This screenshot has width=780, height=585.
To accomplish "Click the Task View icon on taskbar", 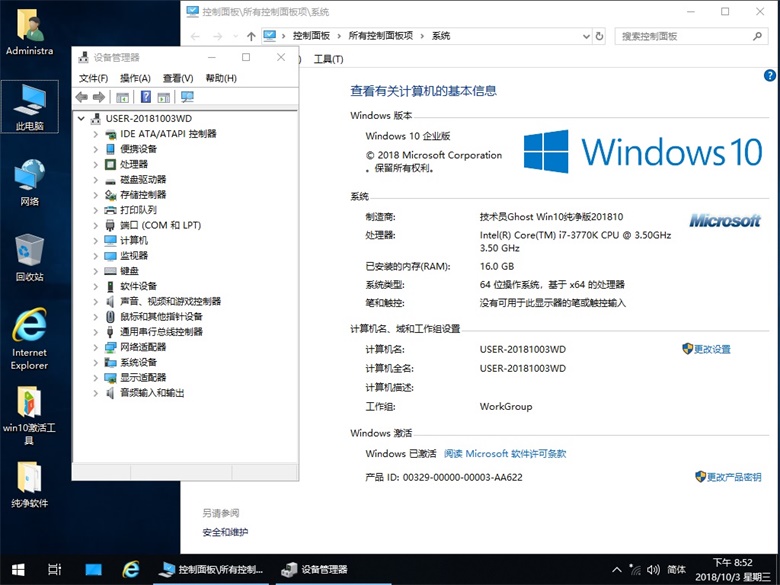I will point(56,569).
